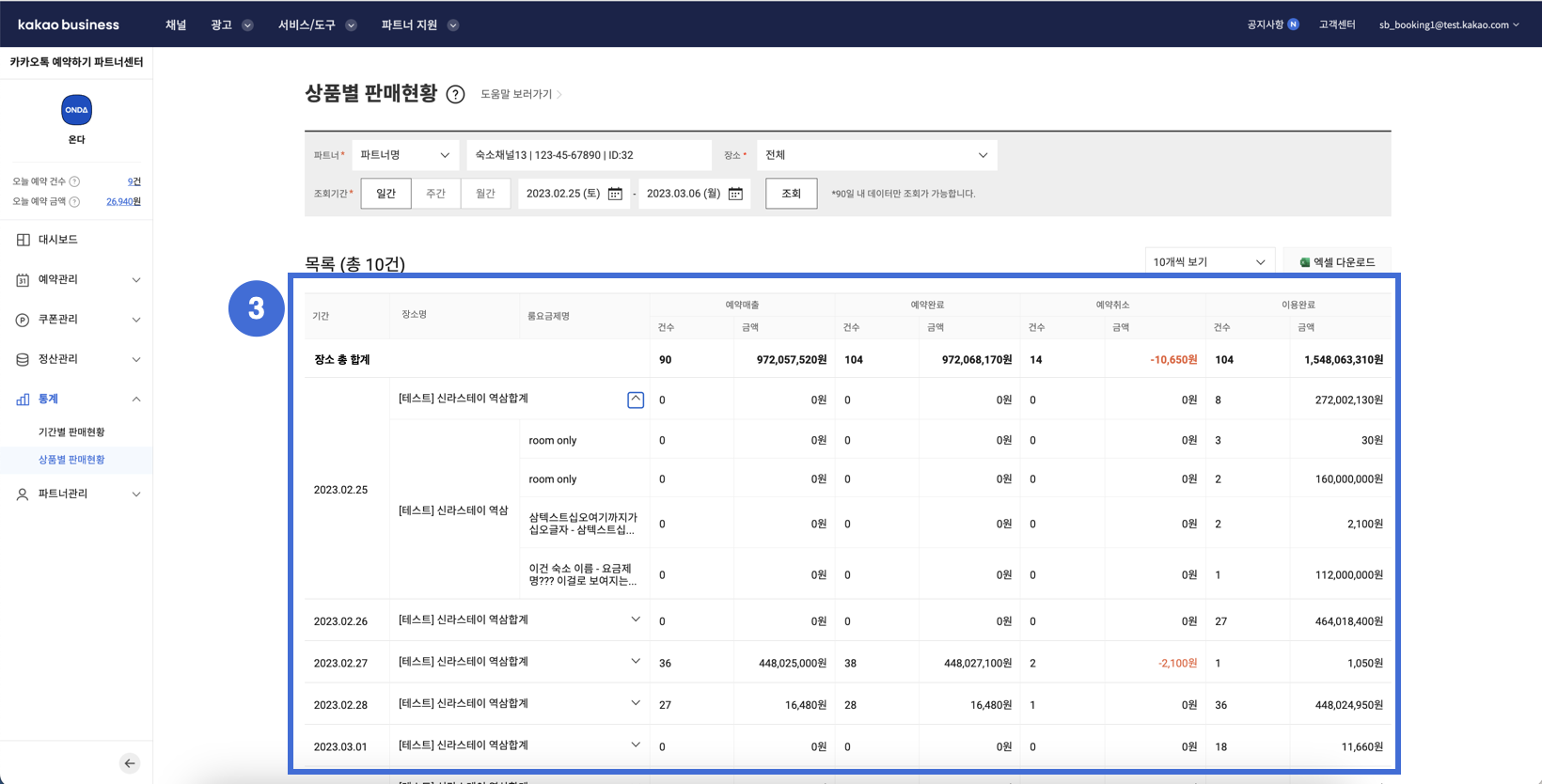The image size is (1542, 784).
Task: Click the sidebar collapse arrow icon
Action: click(x=130, y=763)
